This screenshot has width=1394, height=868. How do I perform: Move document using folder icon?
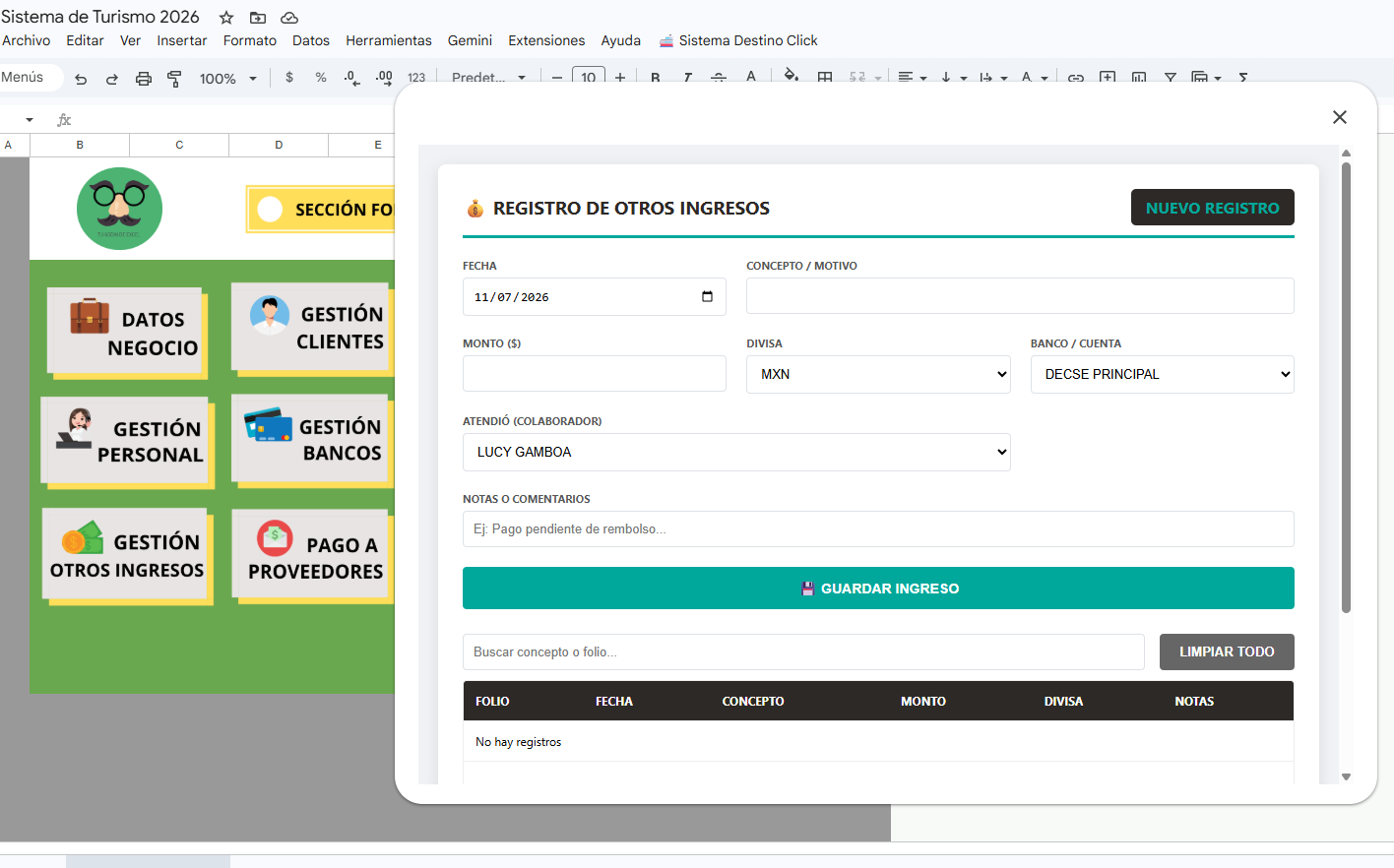tap(258, 18)
